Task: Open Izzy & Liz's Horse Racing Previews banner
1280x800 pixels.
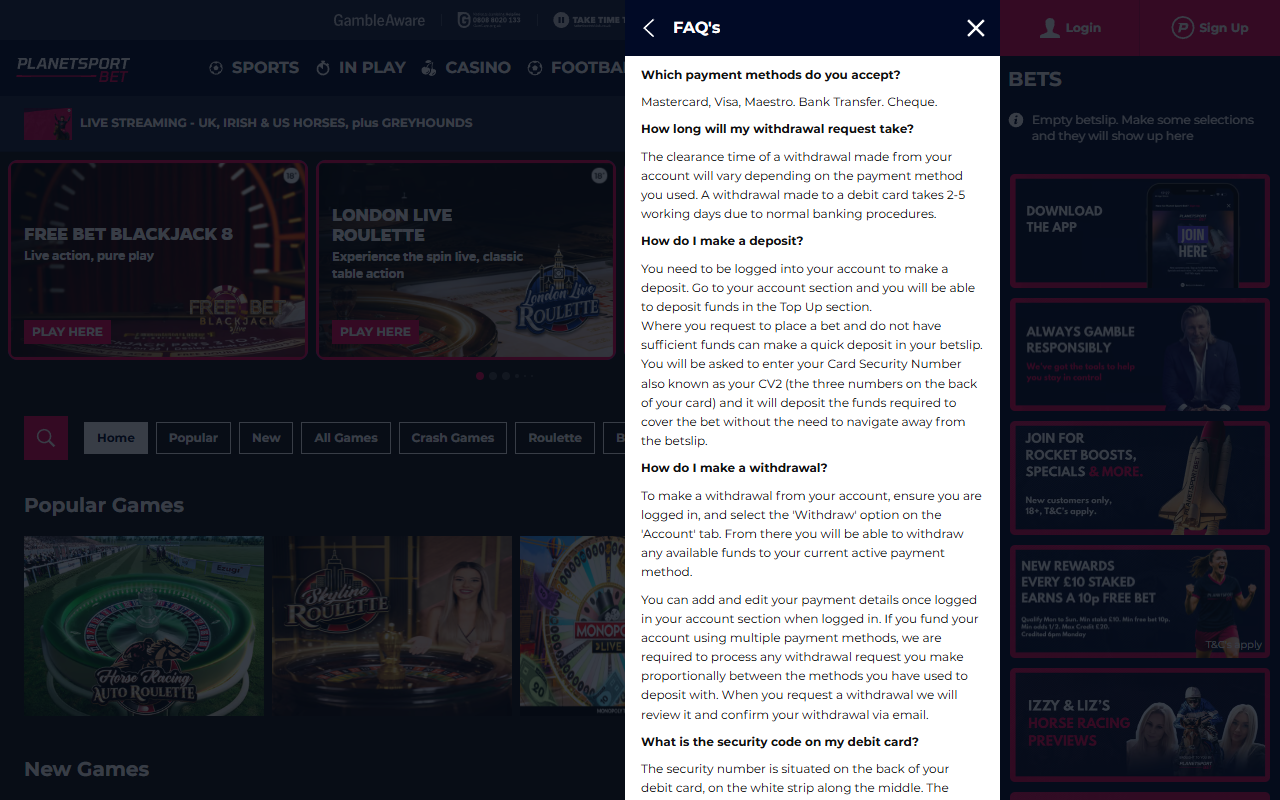Action: [x=1139, y=726]
